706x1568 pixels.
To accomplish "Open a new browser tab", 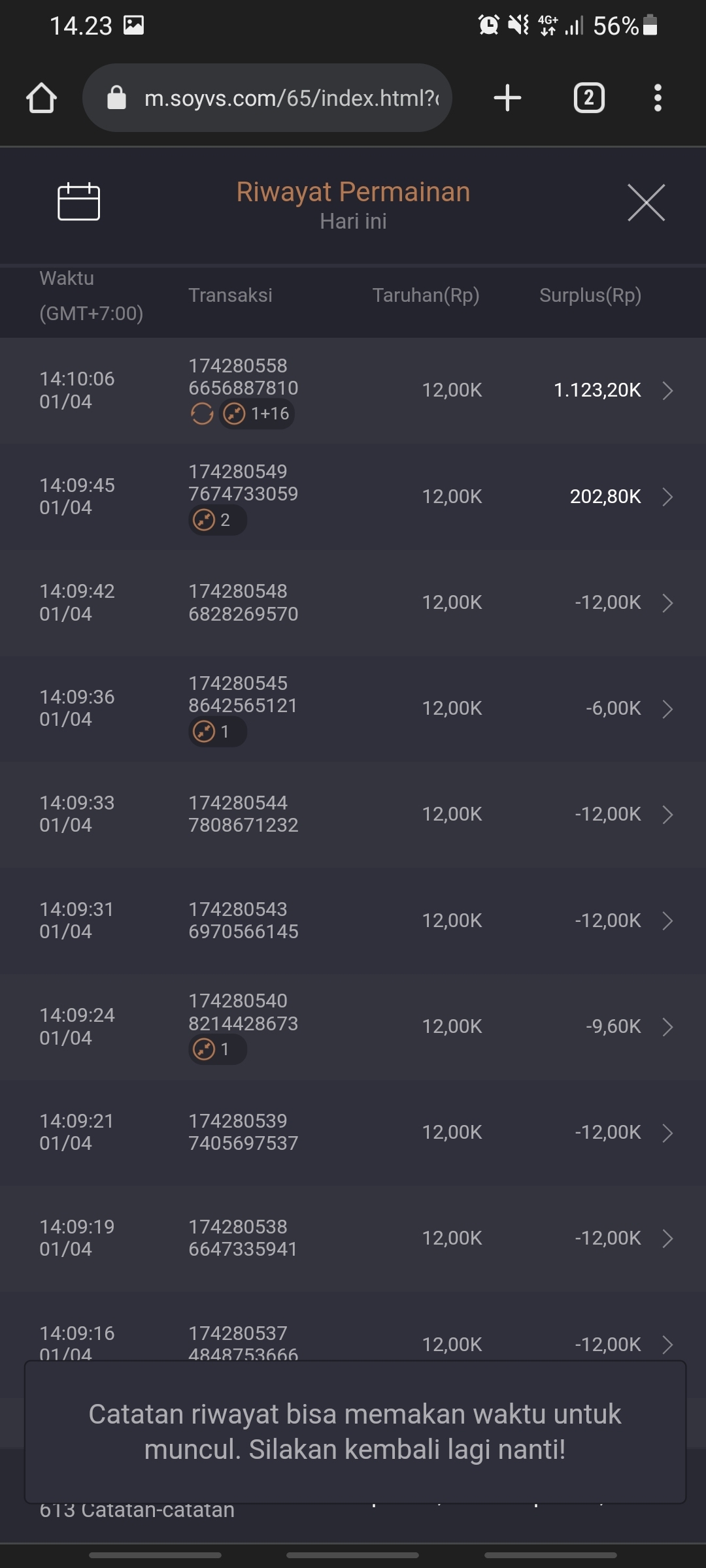I will (507, 99).
